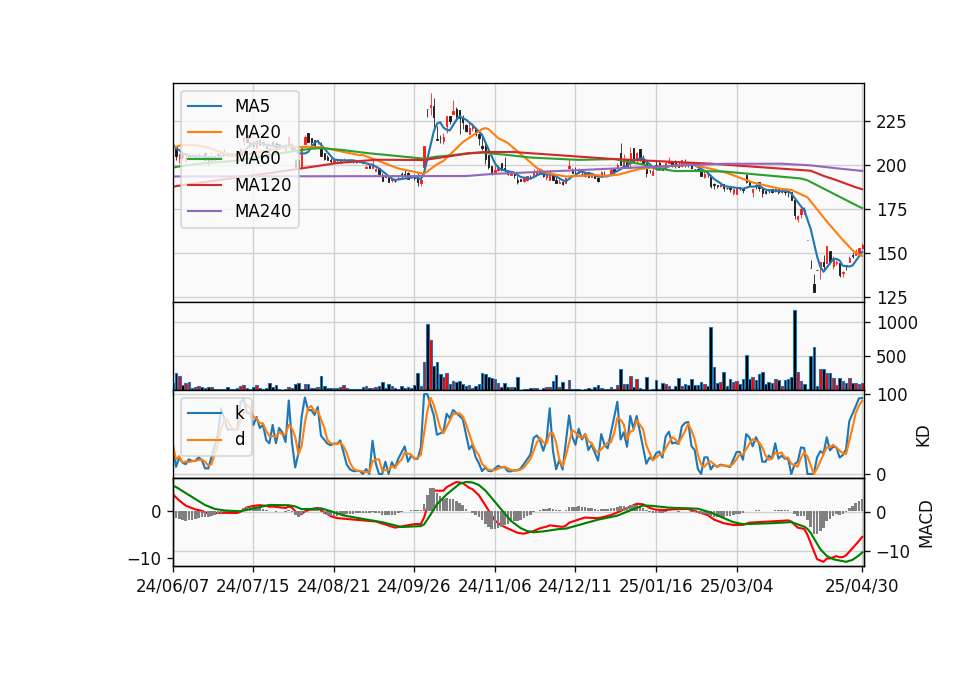The image size is (960, 690).
Task: Click the 225 price axis tick
Action: coord(891,122)
